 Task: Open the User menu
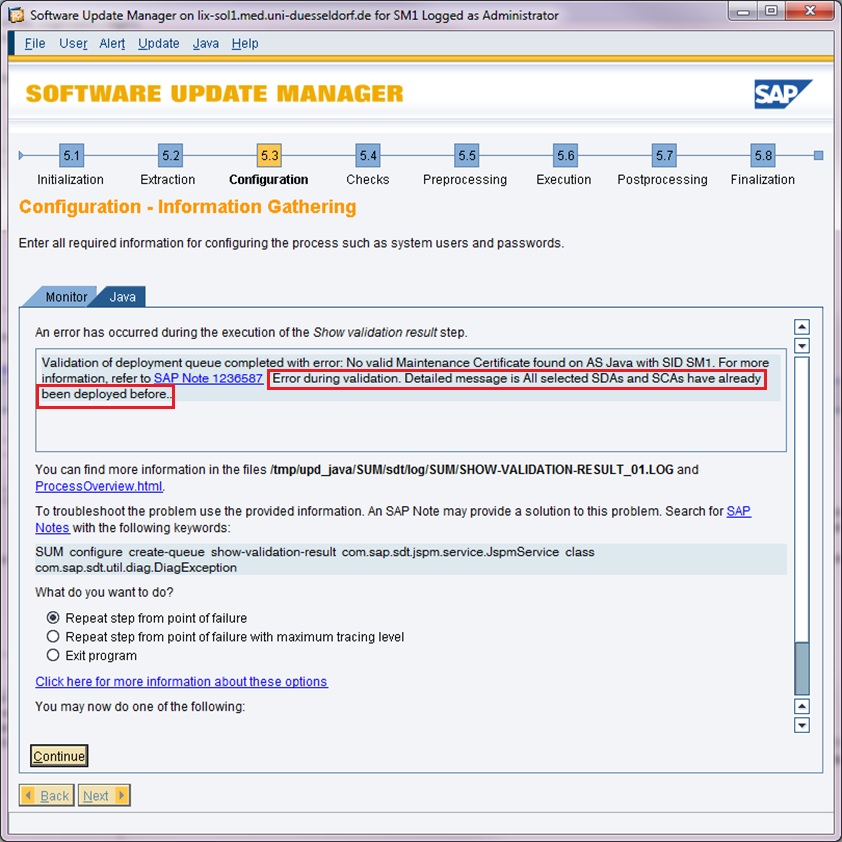pyautogui.click(x=73, y=43)
